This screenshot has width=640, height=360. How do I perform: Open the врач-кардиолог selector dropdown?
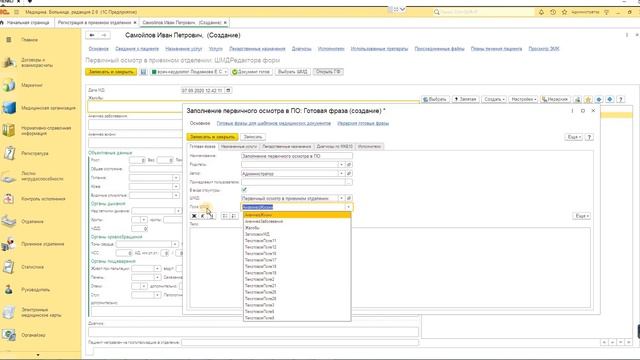point(189,72)
